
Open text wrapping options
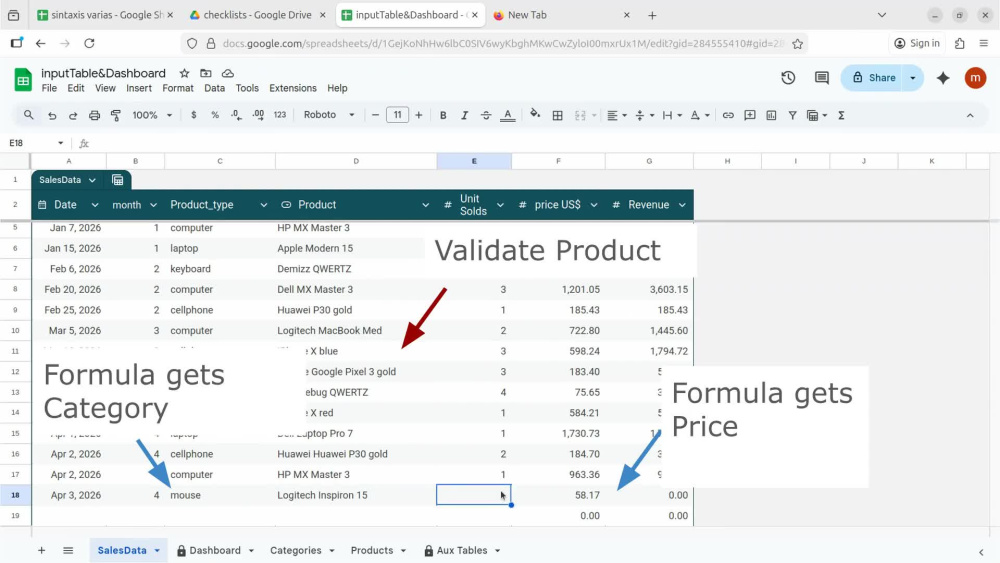click(672, 115)
